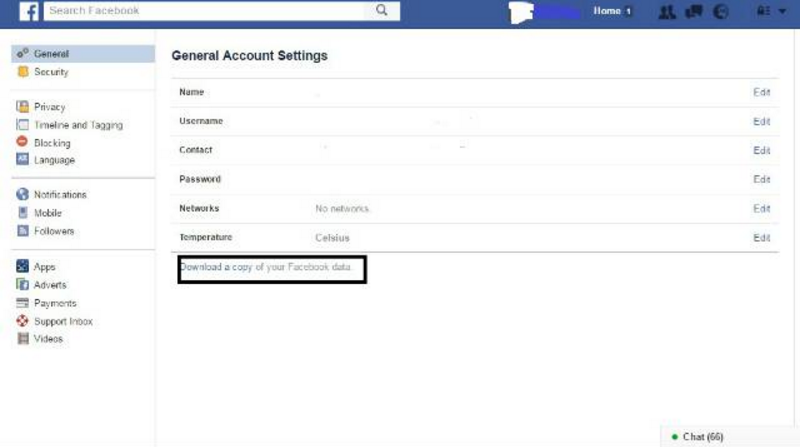The width and height of the screenshot is (800, 447).
Task: Open Followers settings
Action: [54, 231]
